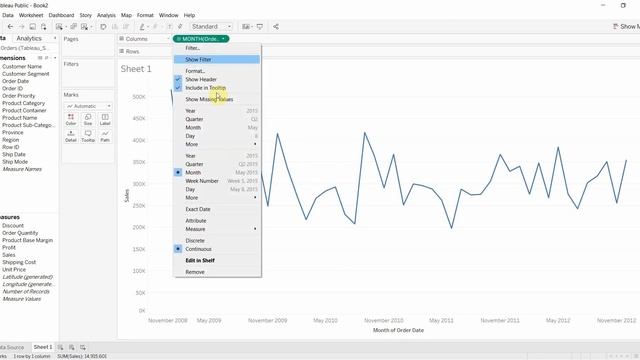Choose Show Missing Values menu entry
Screen dimensions: 640x360
click(x=217, y=99)
